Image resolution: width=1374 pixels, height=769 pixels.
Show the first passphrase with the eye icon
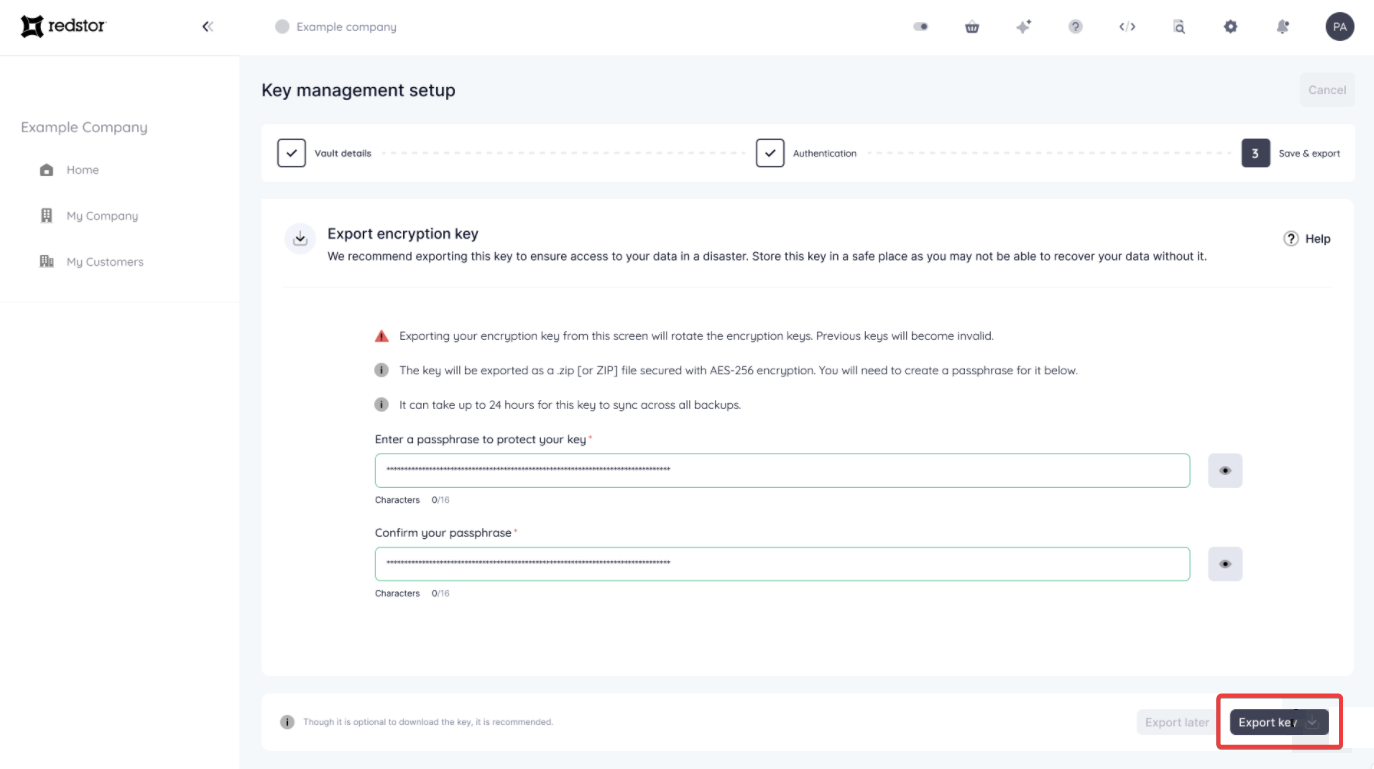point(1225,470)
